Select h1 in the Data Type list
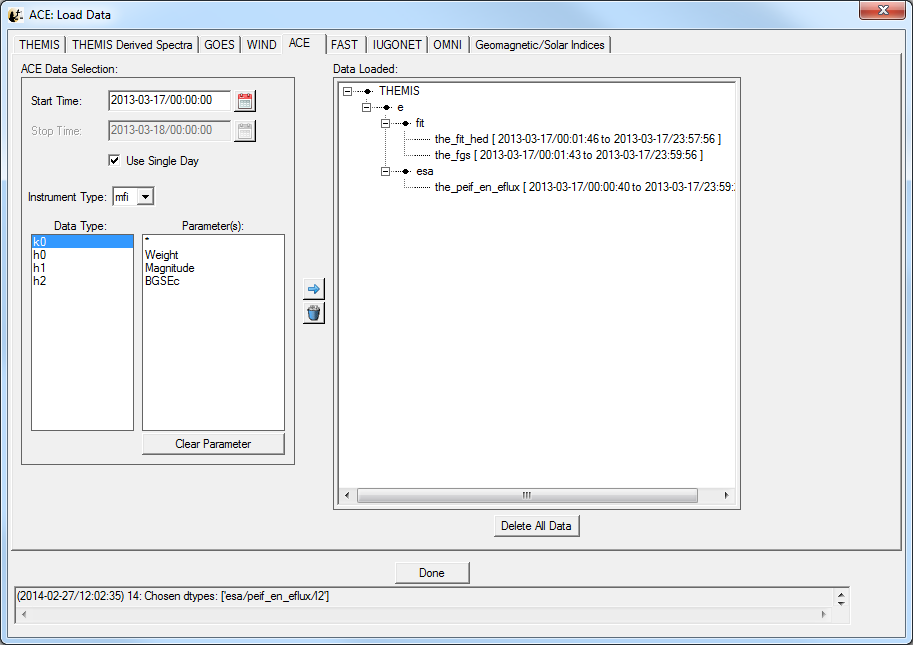This screenshot has height=645, width=913. coord(40,268)
